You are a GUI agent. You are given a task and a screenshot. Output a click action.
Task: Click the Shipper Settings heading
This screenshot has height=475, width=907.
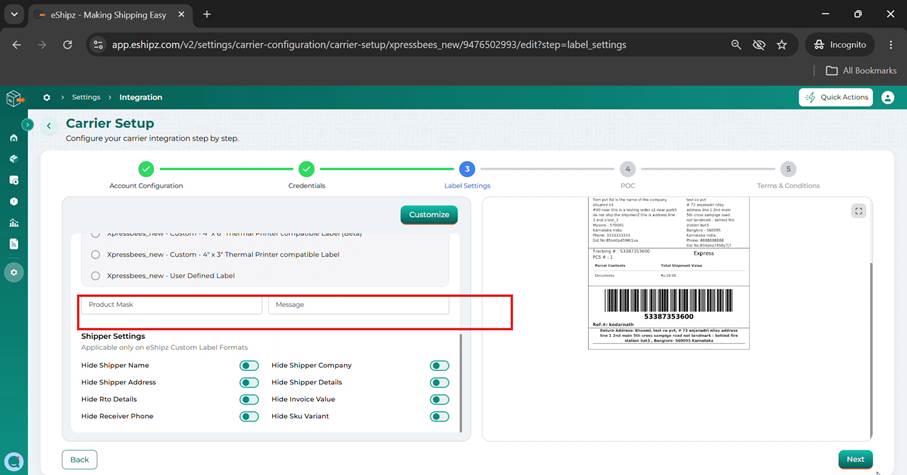[x=113, y=336]
